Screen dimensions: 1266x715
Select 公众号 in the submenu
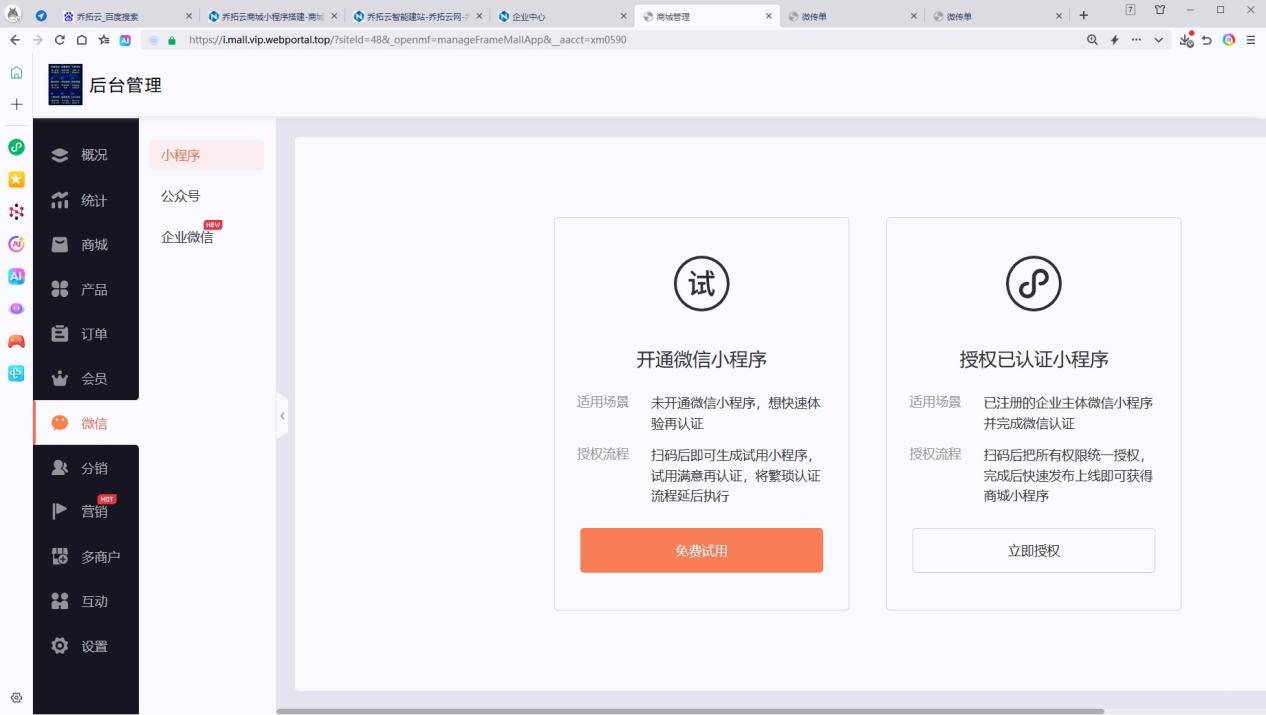coord(181,196)
